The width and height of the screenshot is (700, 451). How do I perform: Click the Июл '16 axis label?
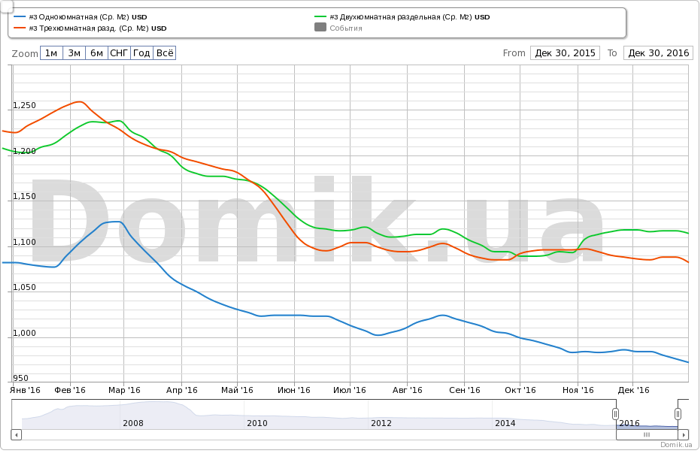coord(350,390)
